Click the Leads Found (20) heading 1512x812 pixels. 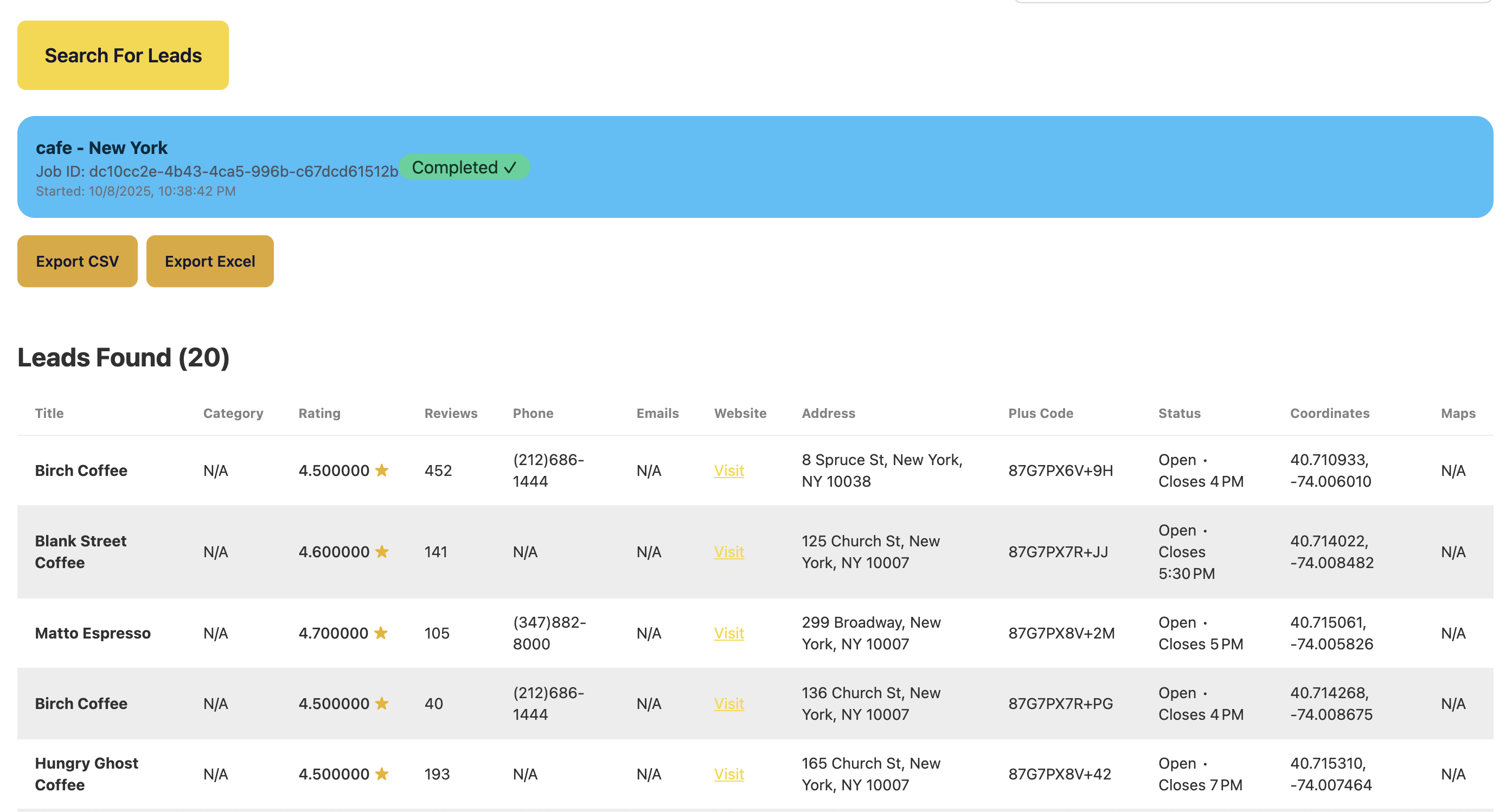[x=123, y=357]
